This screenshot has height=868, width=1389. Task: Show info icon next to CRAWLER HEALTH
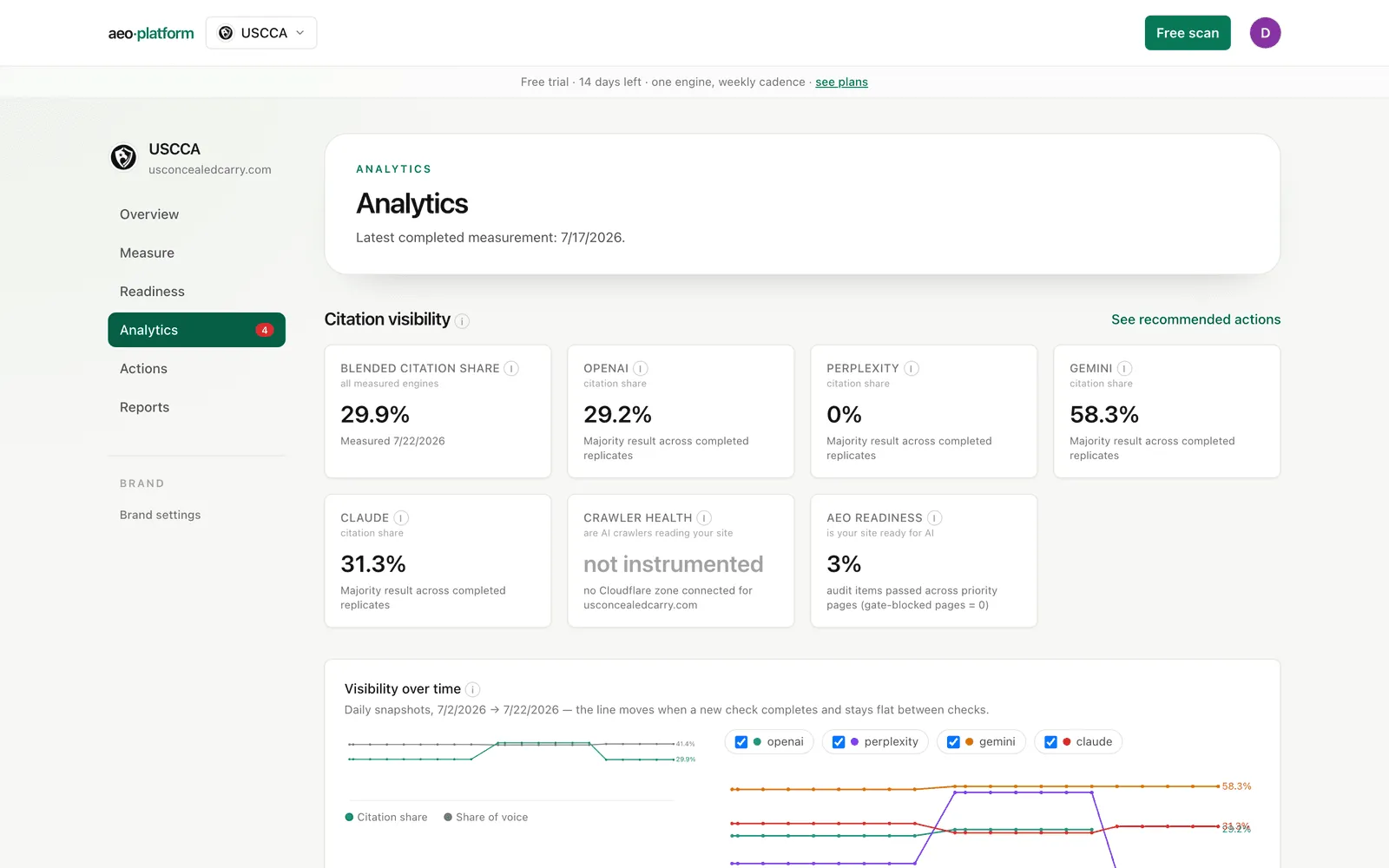[704, 518]
